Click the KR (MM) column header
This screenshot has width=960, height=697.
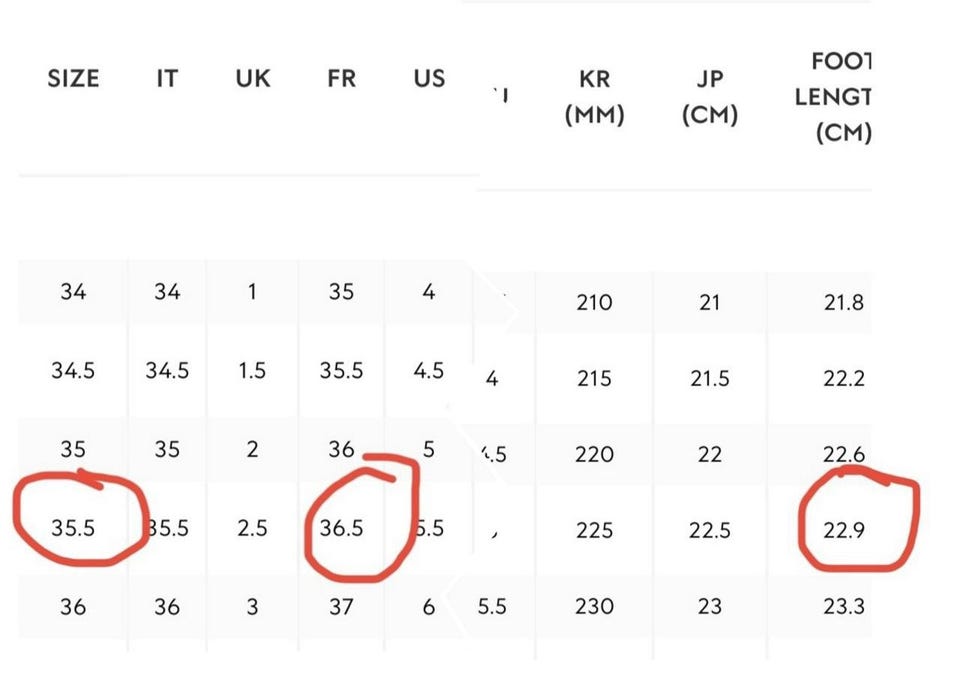click(x=594, y=97)
